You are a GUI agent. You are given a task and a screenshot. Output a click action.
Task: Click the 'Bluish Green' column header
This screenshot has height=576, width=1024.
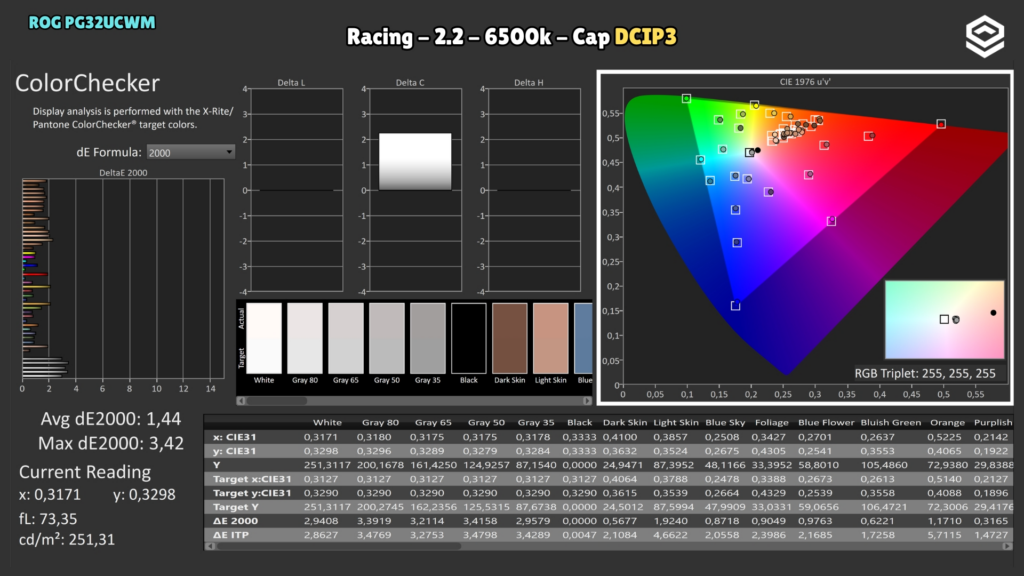889,423
